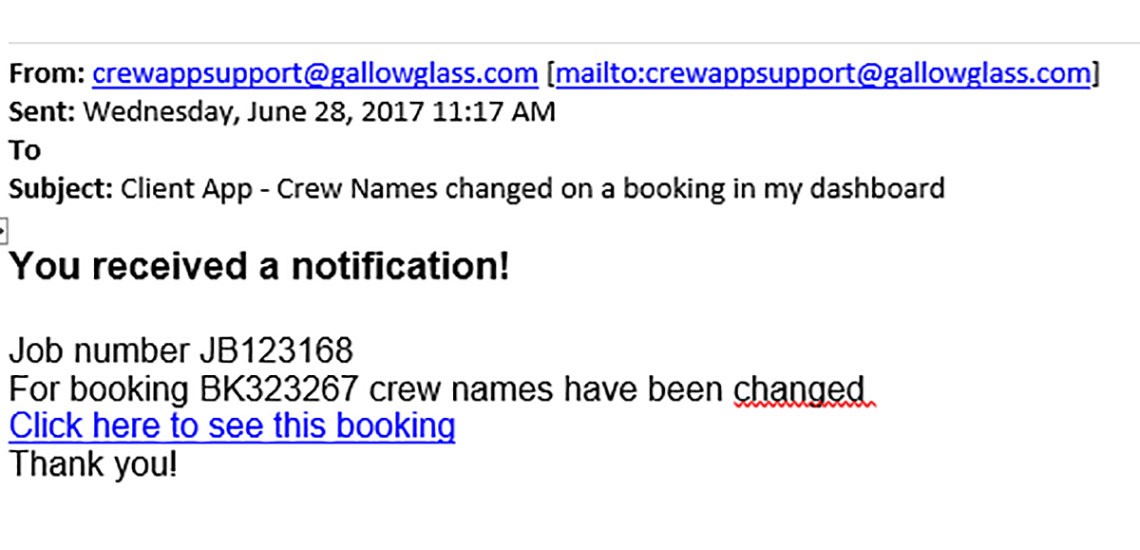Click the red-underlined word 'changed'
This screenshot has height=550, width=1140.
[x=798, y=389]
